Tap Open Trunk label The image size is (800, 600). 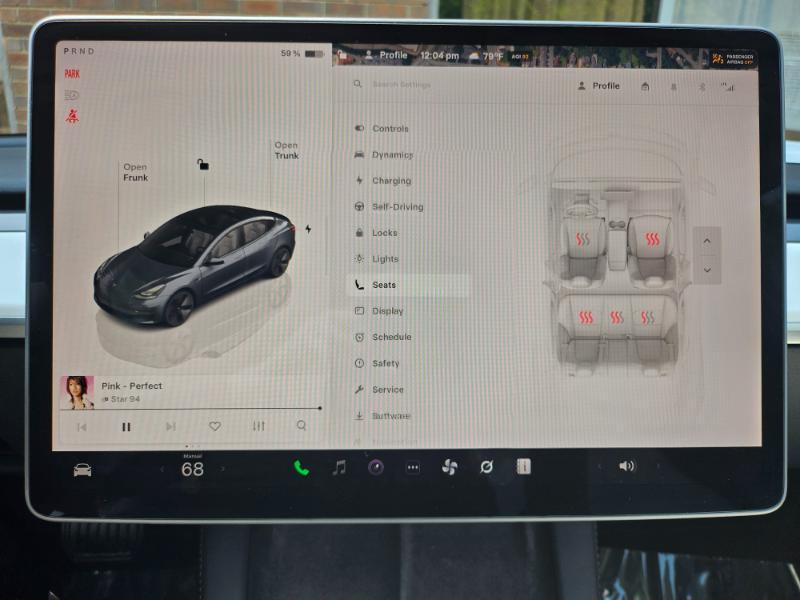(286, 150)
